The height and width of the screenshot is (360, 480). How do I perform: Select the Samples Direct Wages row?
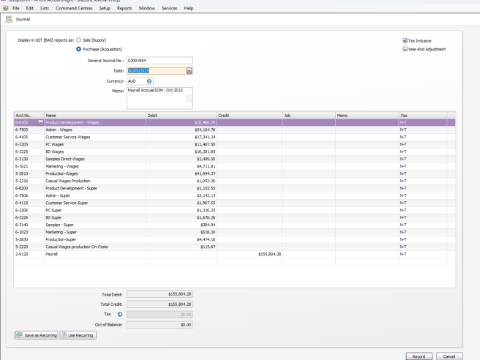tap(234, 159)
